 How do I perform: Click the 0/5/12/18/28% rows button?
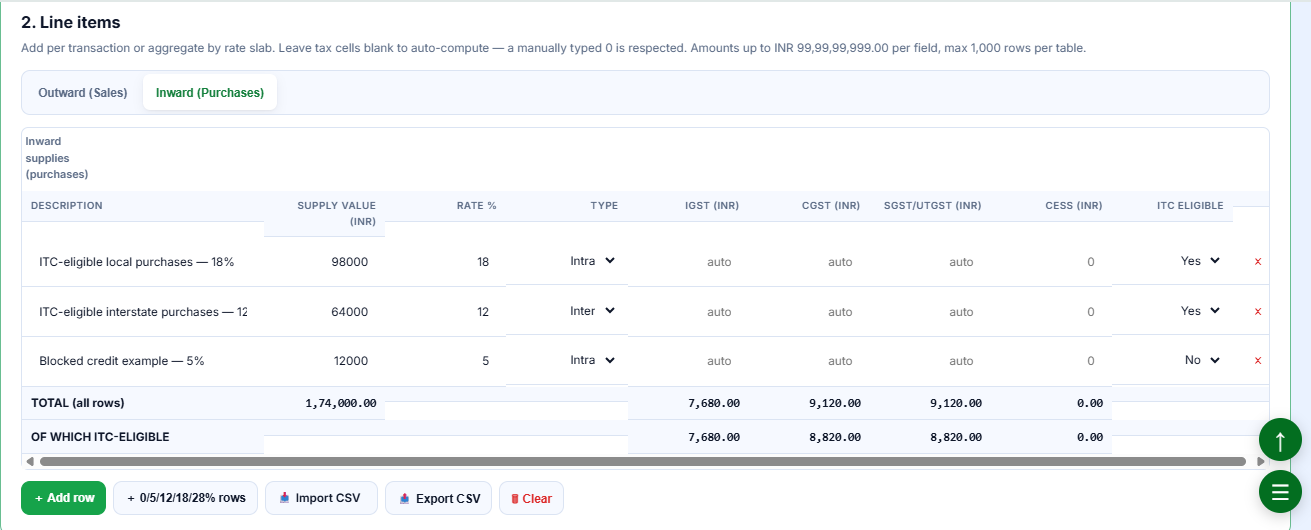[186, 498]
